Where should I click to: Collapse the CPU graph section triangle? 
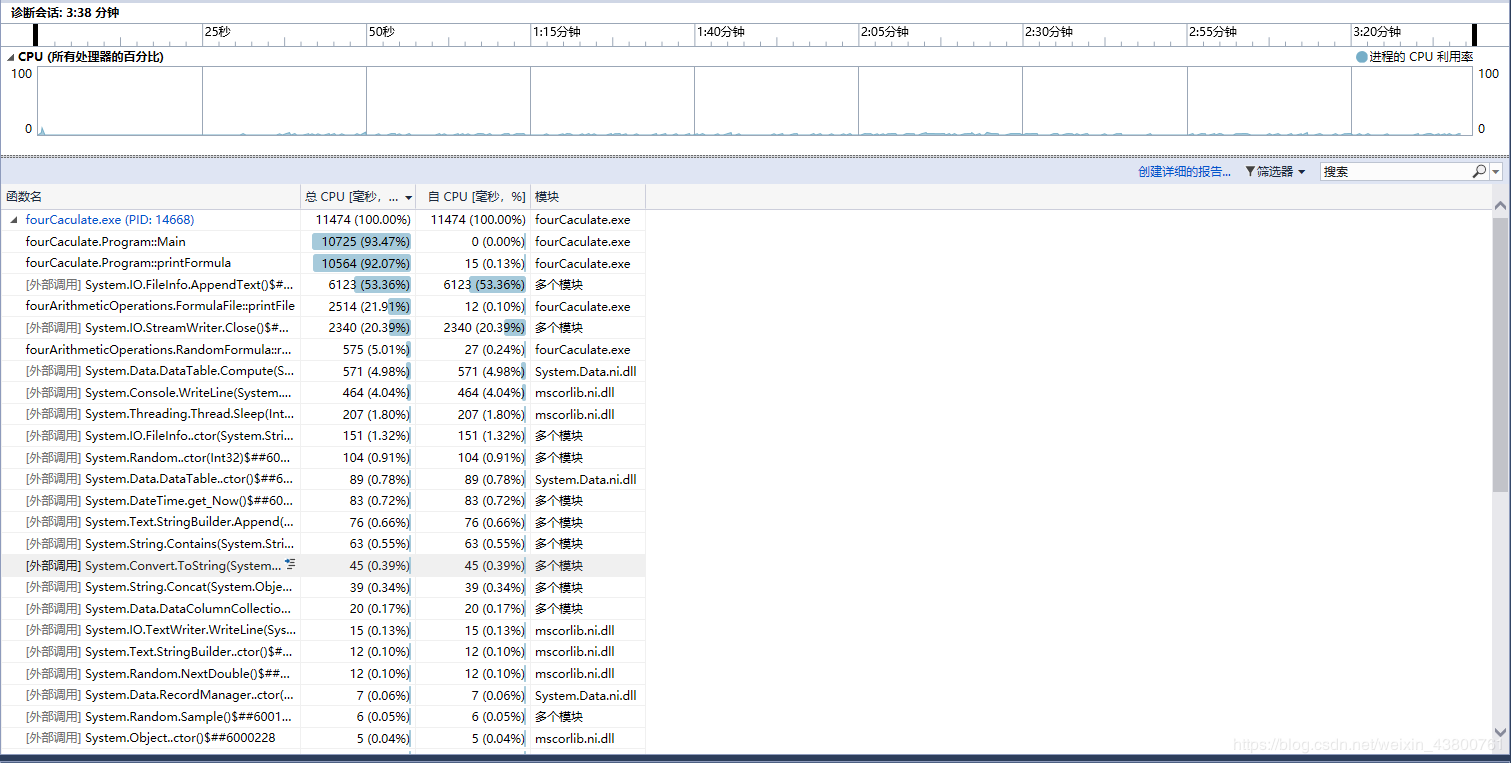tap(11, 57)
